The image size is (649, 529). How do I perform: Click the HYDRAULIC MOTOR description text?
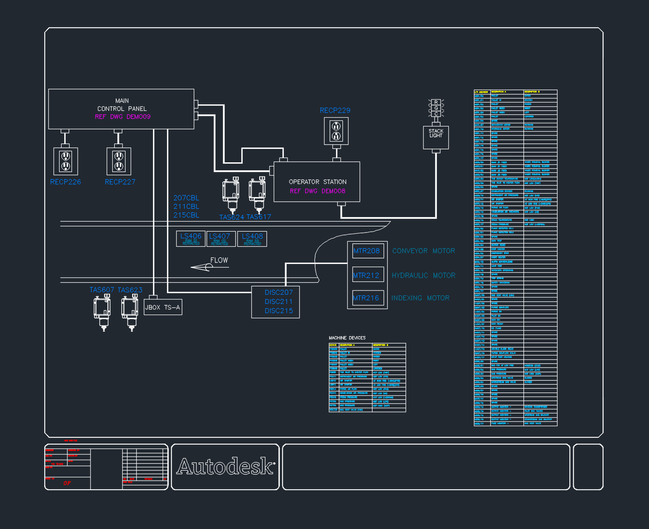(x=423, y=275)
